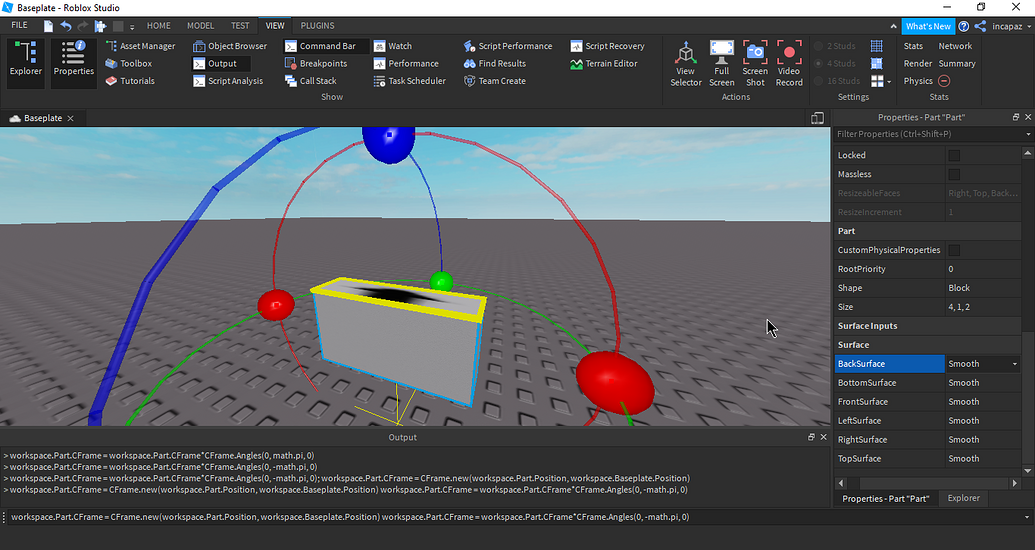Open Script Analysis
Viewport: 1035px width, 550px height.
click(228, 81)
